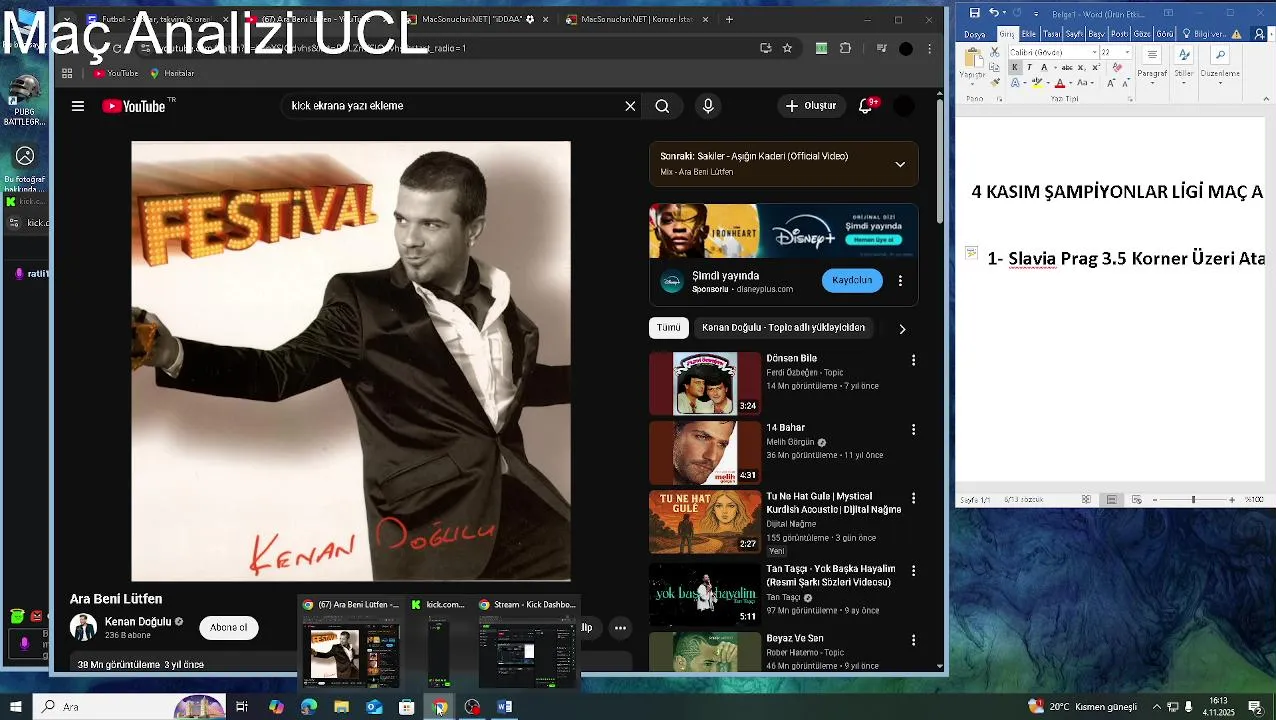Image resolution: width=1276 pixels, height=720 pixels.
Task: Apply strikethrough in Word ribbon
Action: [x=1067, y=67]
